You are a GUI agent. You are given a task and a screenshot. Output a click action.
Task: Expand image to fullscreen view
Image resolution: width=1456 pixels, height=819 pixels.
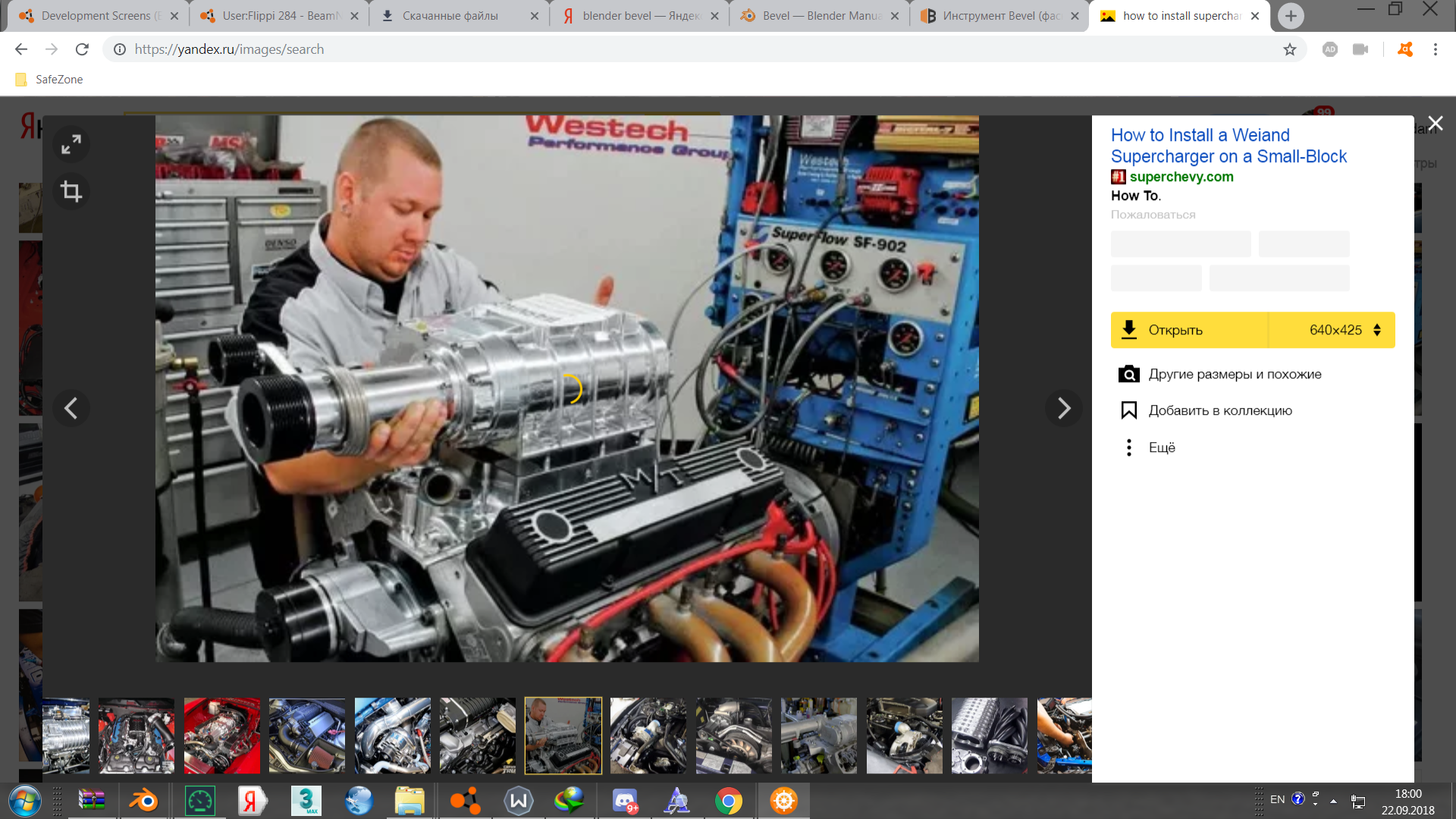71,144
